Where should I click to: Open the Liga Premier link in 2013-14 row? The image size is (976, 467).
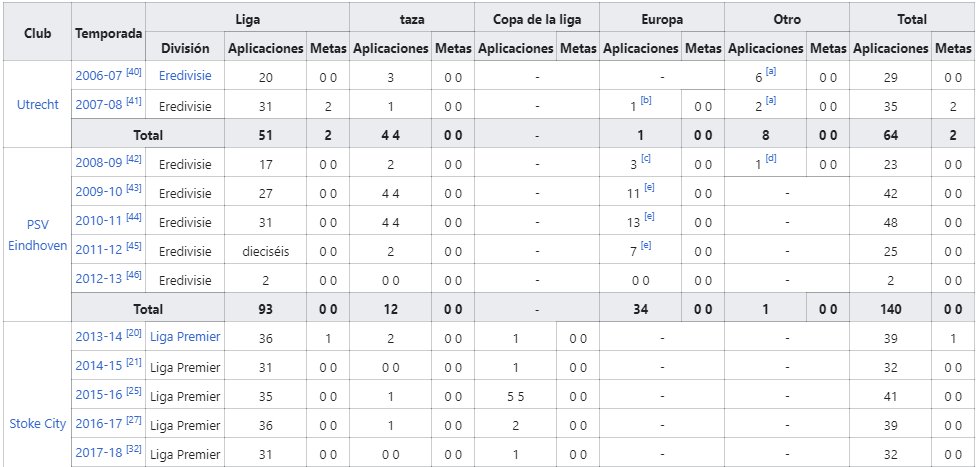185,338
